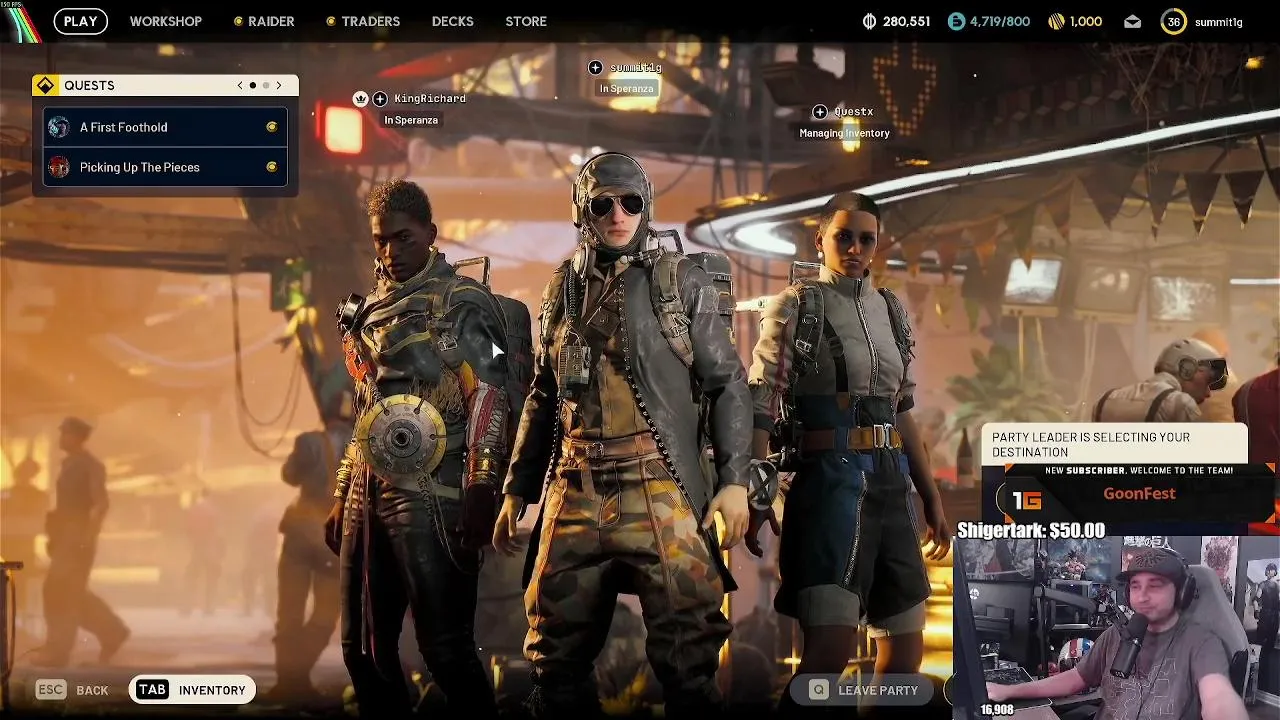The width and height of the screenshot is (1280, 720).
Task: Go to the TRADERS tab
Action: (363, 21)
